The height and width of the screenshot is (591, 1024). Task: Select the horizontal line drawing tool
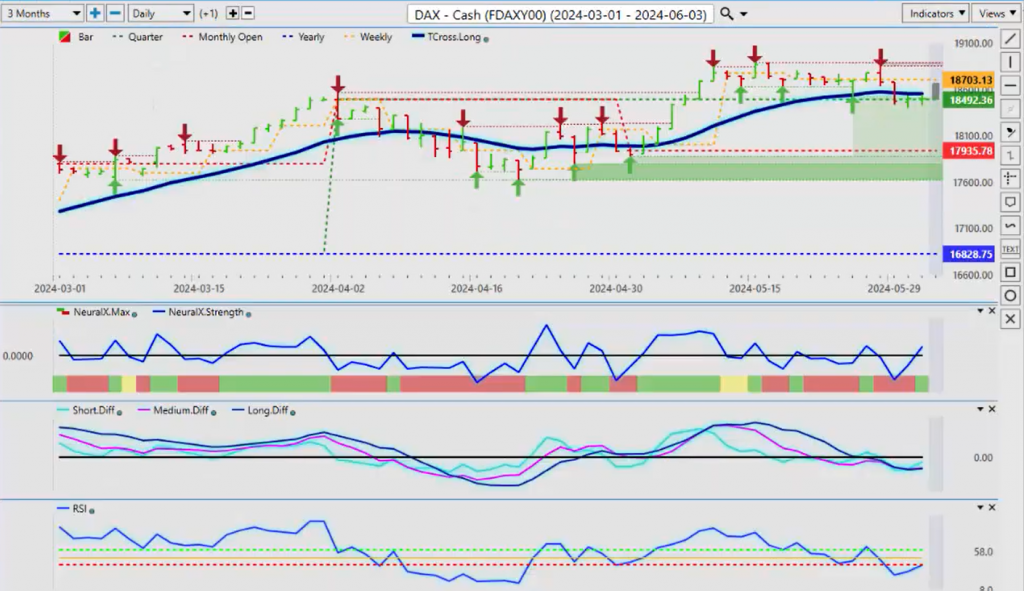click(x=1009, y=86)
